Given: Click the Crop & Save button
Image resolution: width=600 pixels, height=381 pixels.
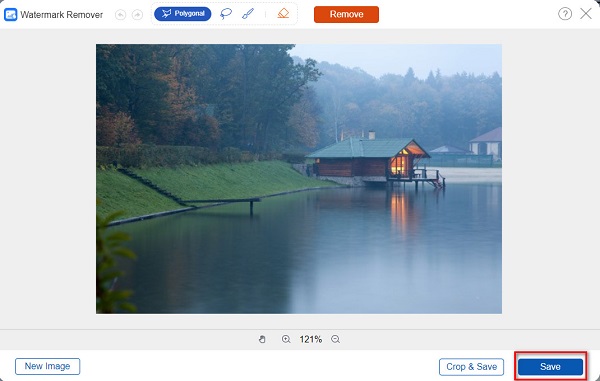Looking at the screenshot, I should point(471,367).
